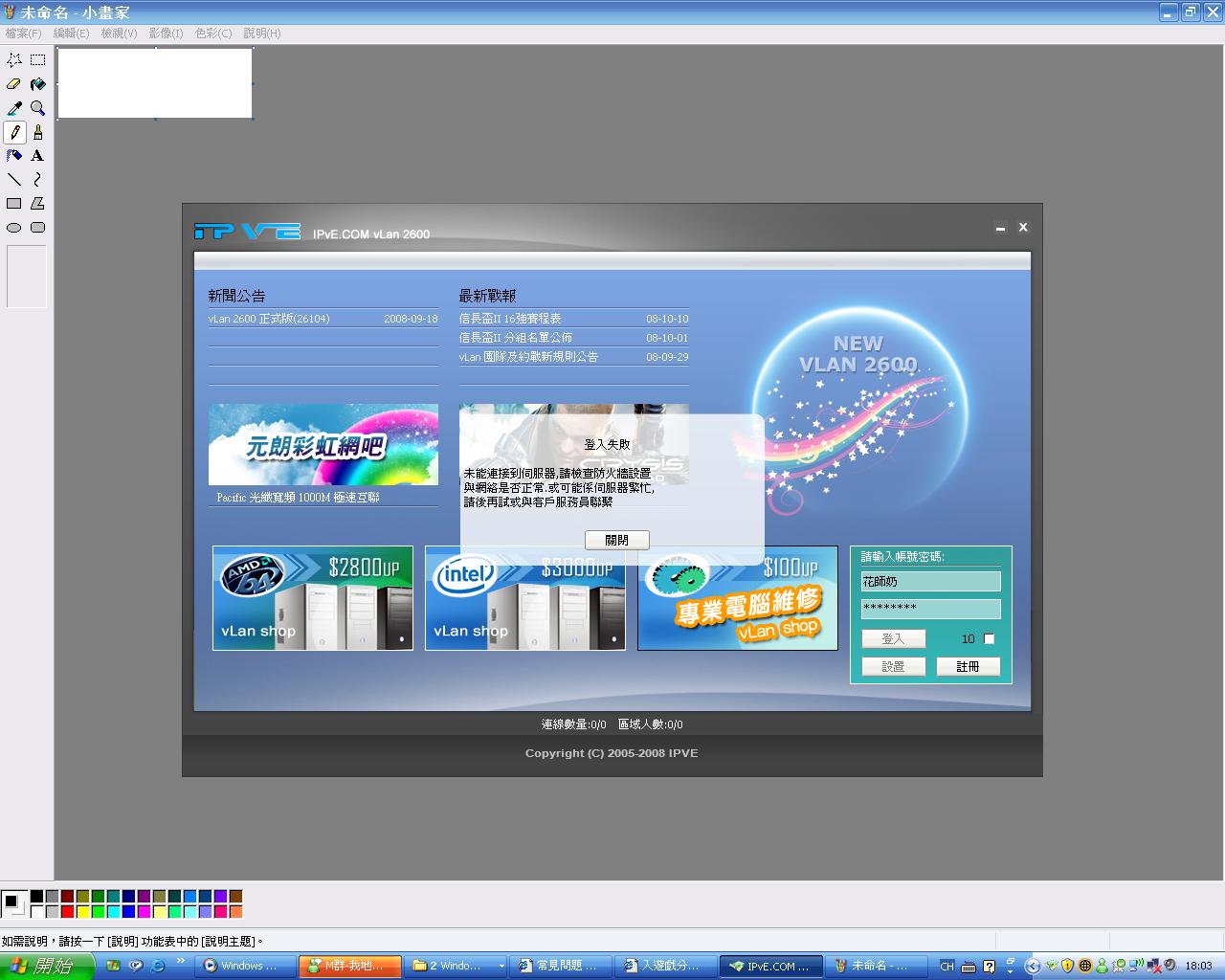This screenshot has width=1225, height=980.
Task: Click the 區域人數:0/0 status text
Action: (x=651, y=724)
